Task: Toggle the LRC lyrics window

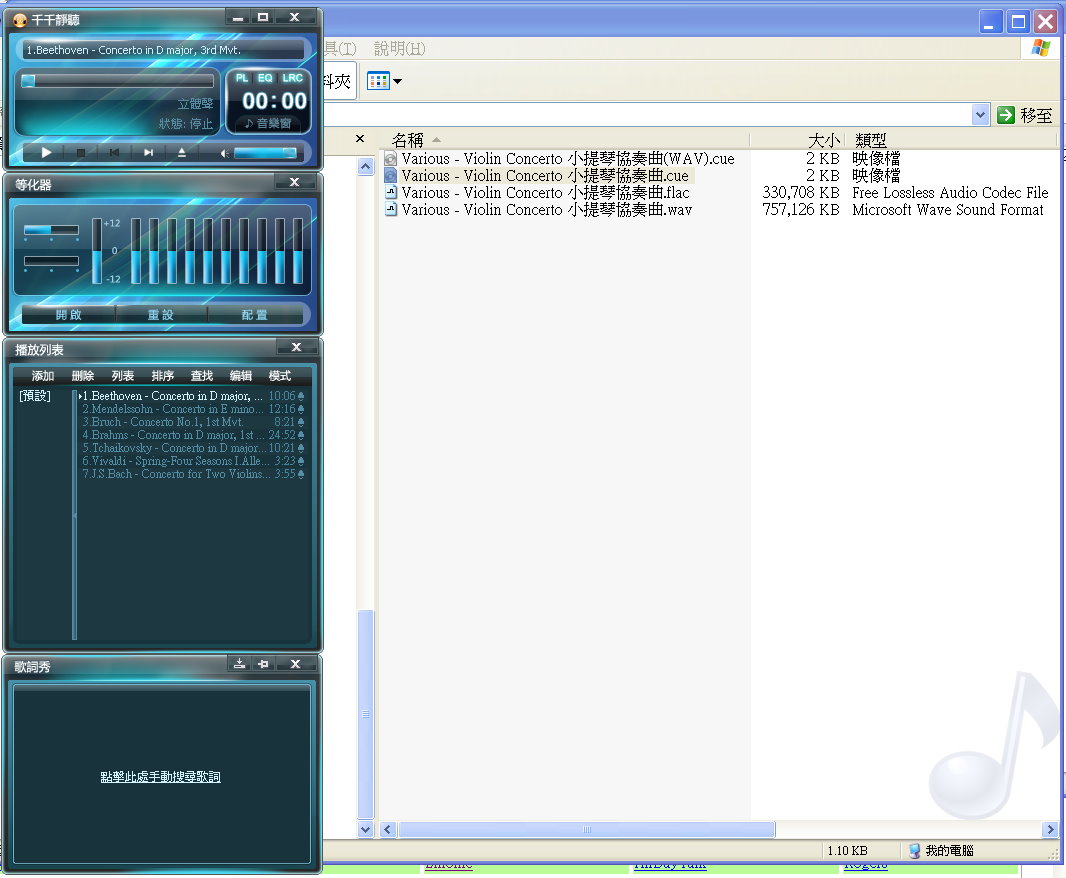Action: [292, 78]
